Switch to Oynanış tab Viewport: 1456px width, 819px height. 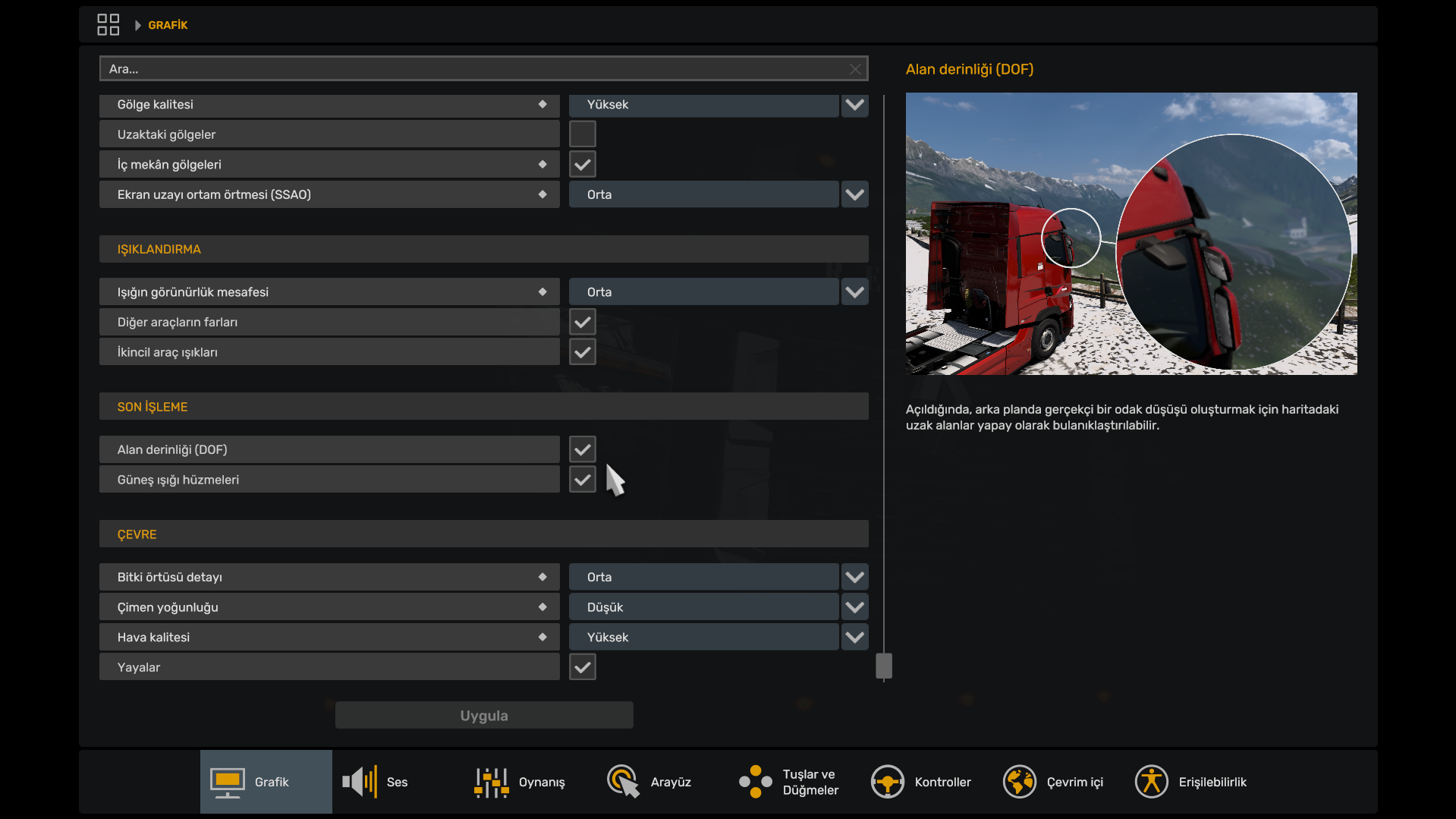[530, 782]
